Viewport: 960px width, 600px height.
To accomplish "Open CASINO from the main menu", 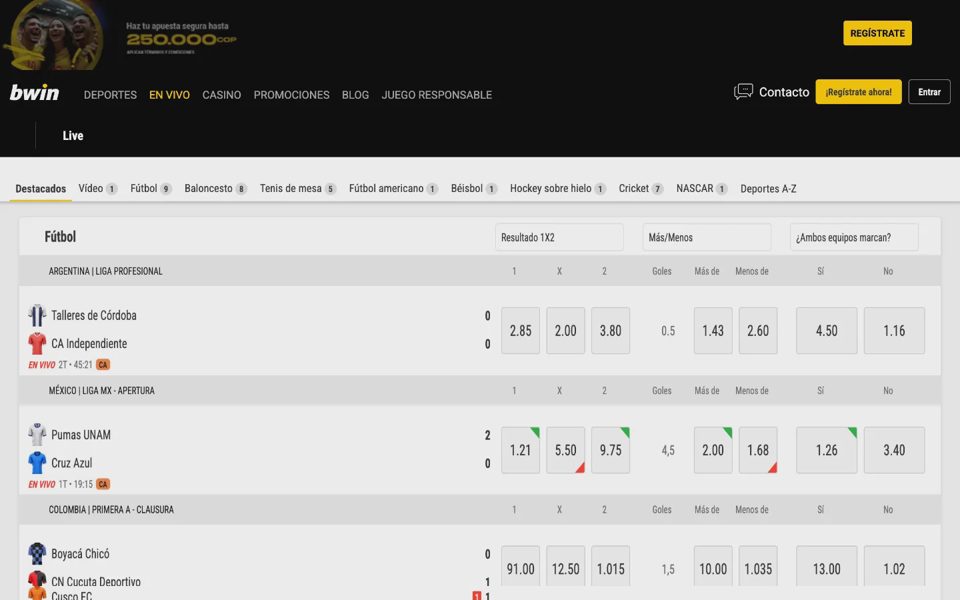I will point(222,95).
